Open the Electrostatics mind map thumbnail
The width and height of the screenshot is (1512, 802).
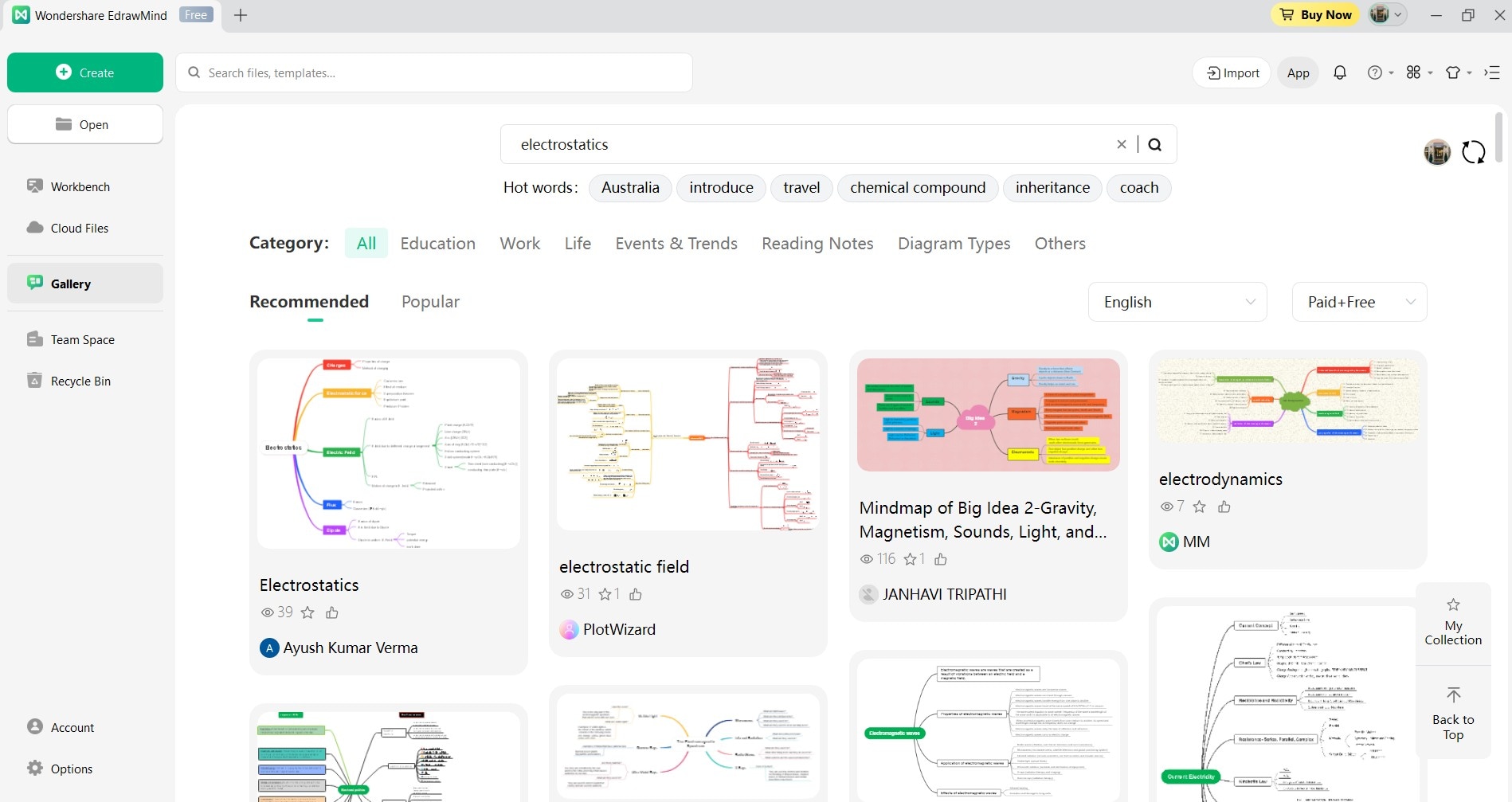(389, 453)
